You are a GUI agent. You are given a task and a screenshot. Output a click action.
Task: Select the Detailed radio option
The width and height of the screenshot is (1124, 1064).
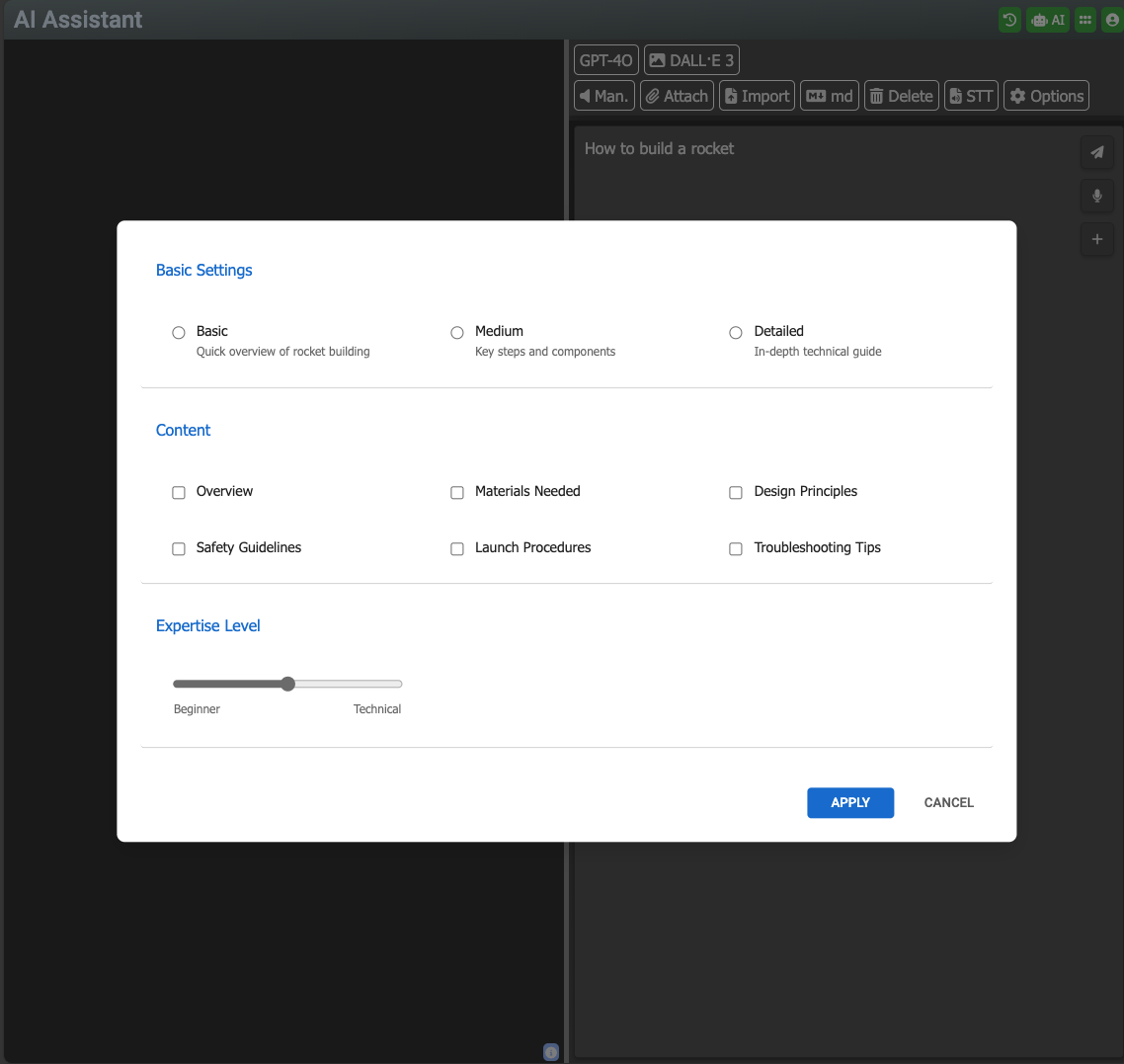point(736,333)
